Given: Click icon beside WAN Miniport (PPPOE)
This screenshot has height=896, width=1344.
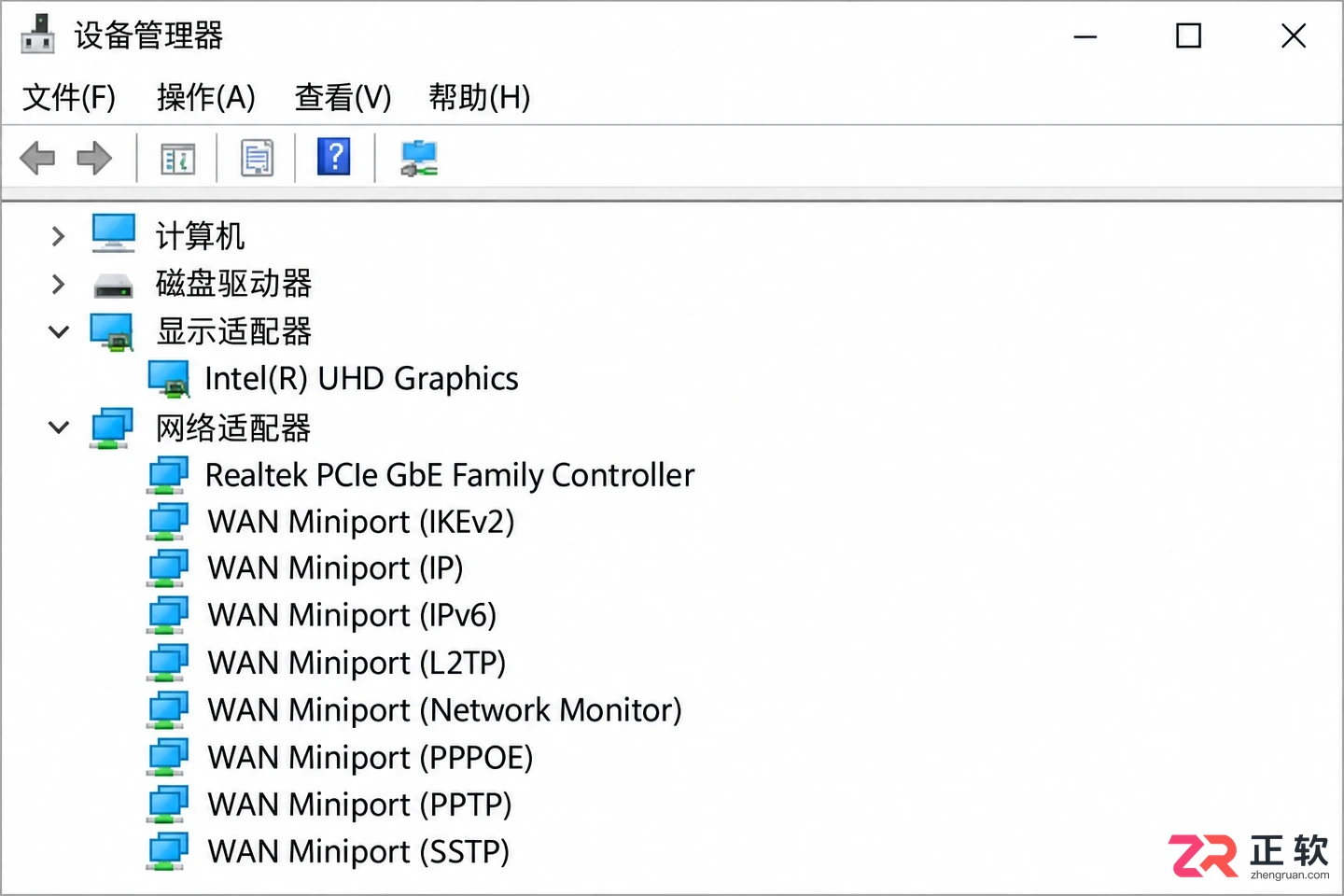Looking at the screenshot, I should (168, 757).
